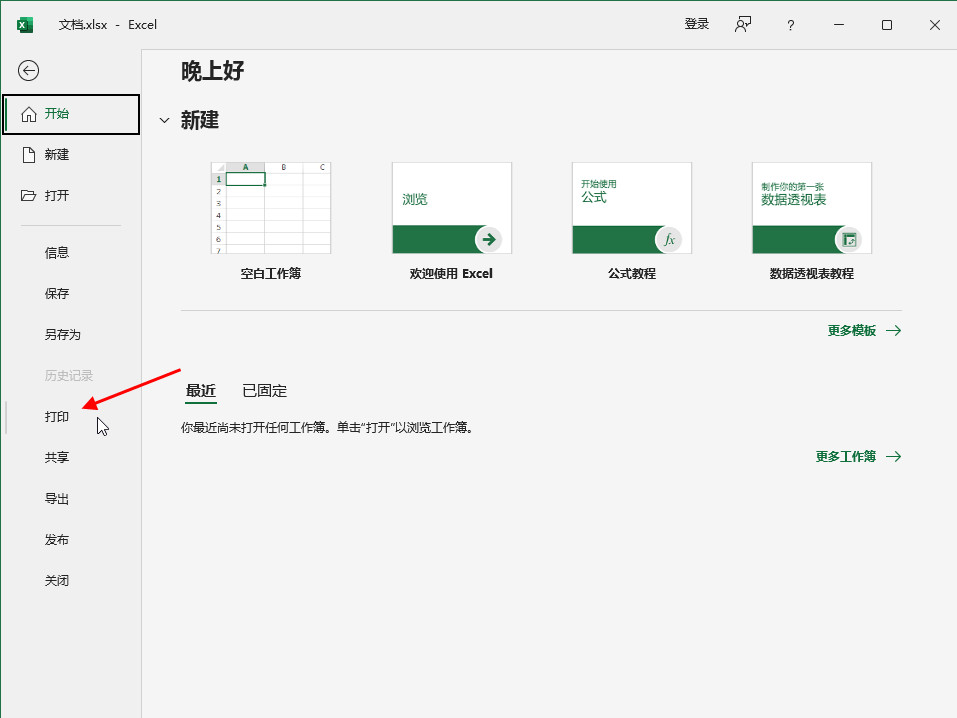Select 打开 in the left sidebar
The width and height of the screenshot is (957, 718).
(x=71, y=196)
